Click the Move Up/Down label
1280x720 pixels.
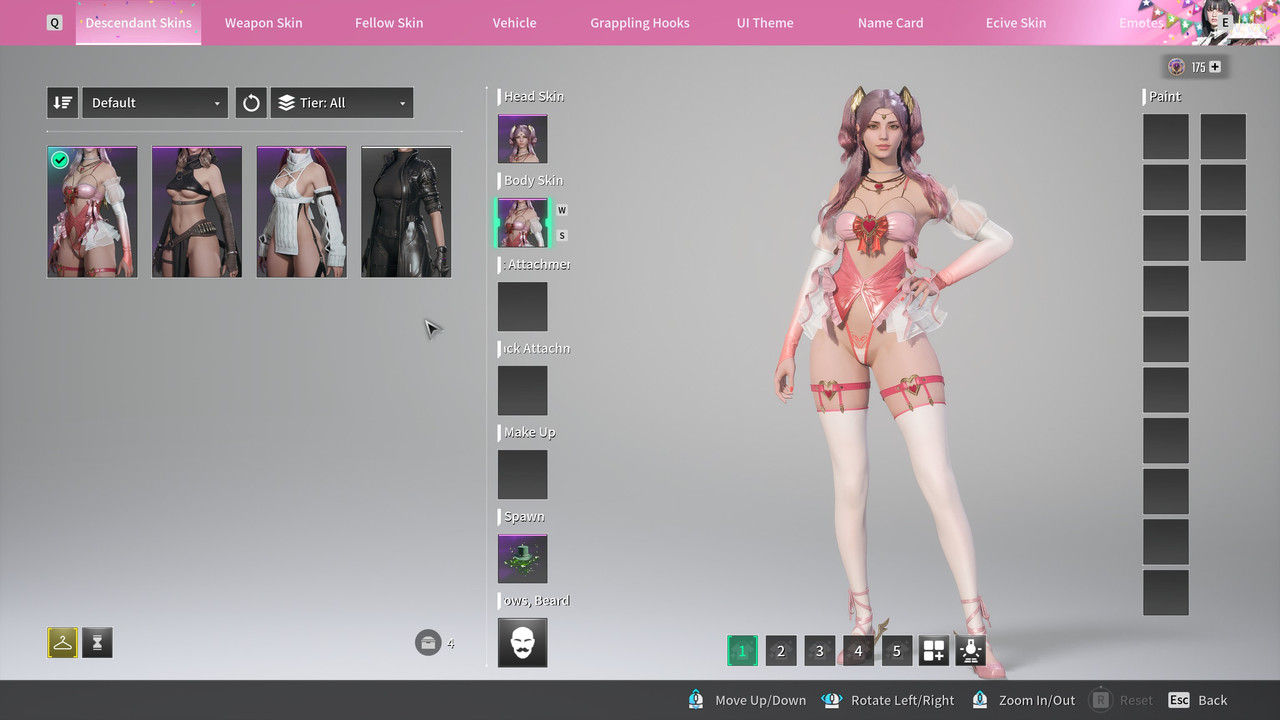(760, 700)
